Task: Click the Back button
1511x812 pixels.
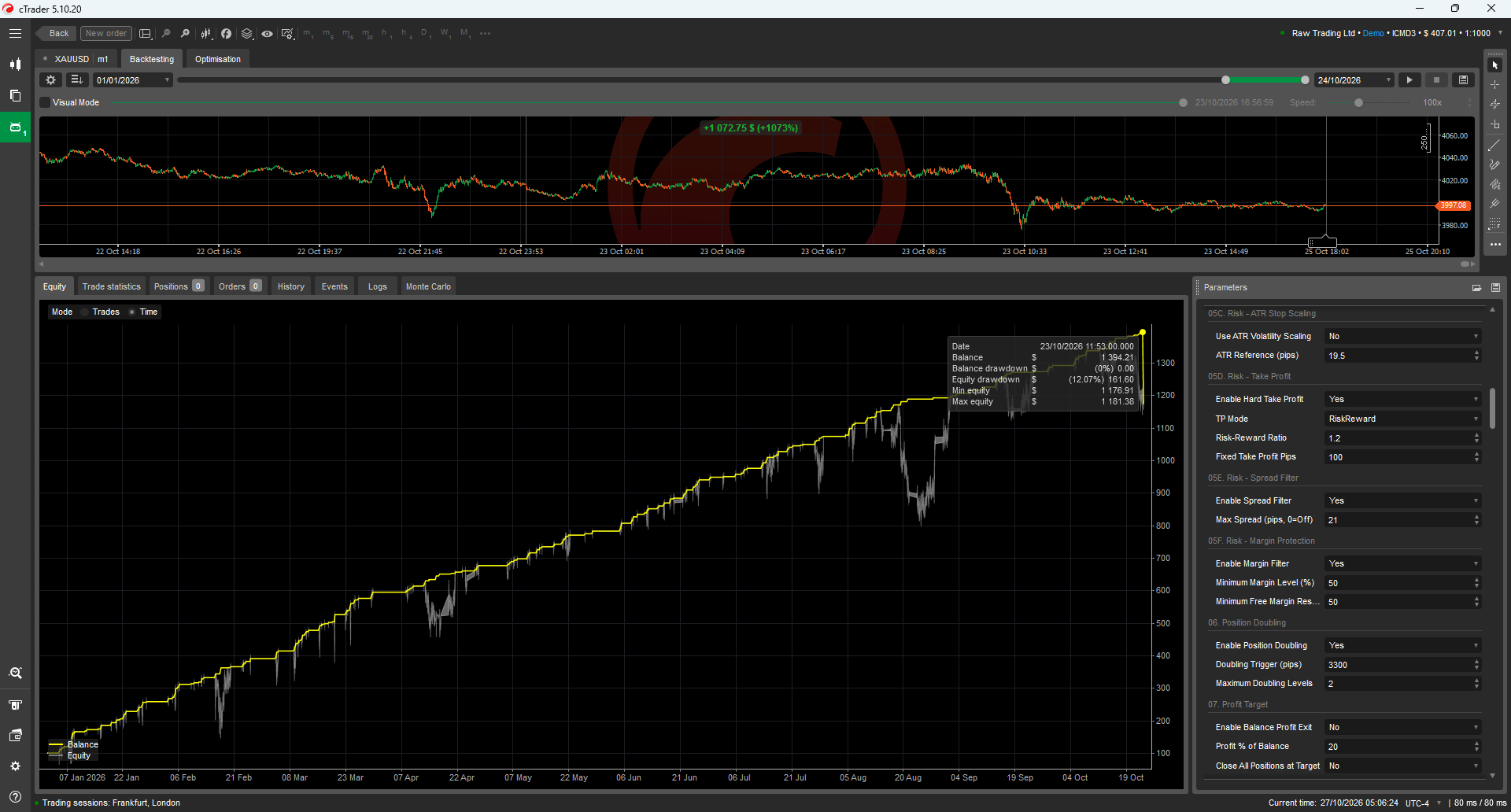Action: [x=57, y=34]
